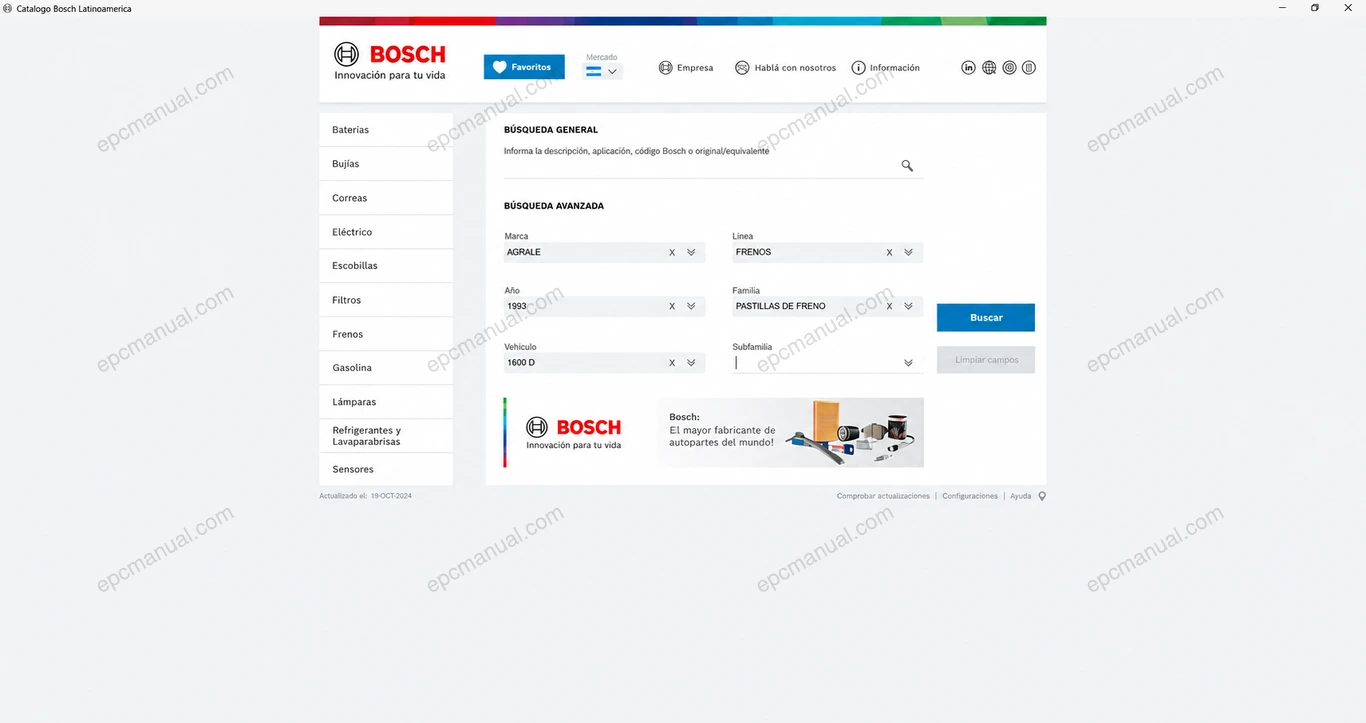The image size is (1366, 723).
Task: Open the Gasolina category
Action: [x=386, y=368]
